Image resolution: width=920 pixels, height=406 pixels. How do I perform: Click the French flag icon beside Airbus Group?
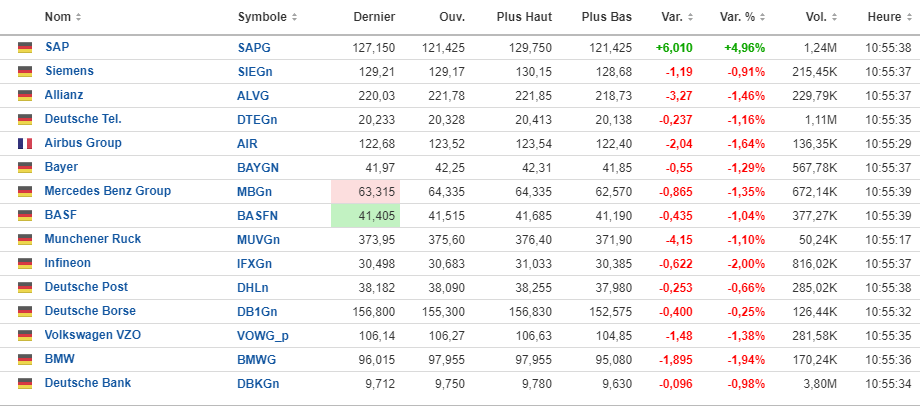[25, 144]
